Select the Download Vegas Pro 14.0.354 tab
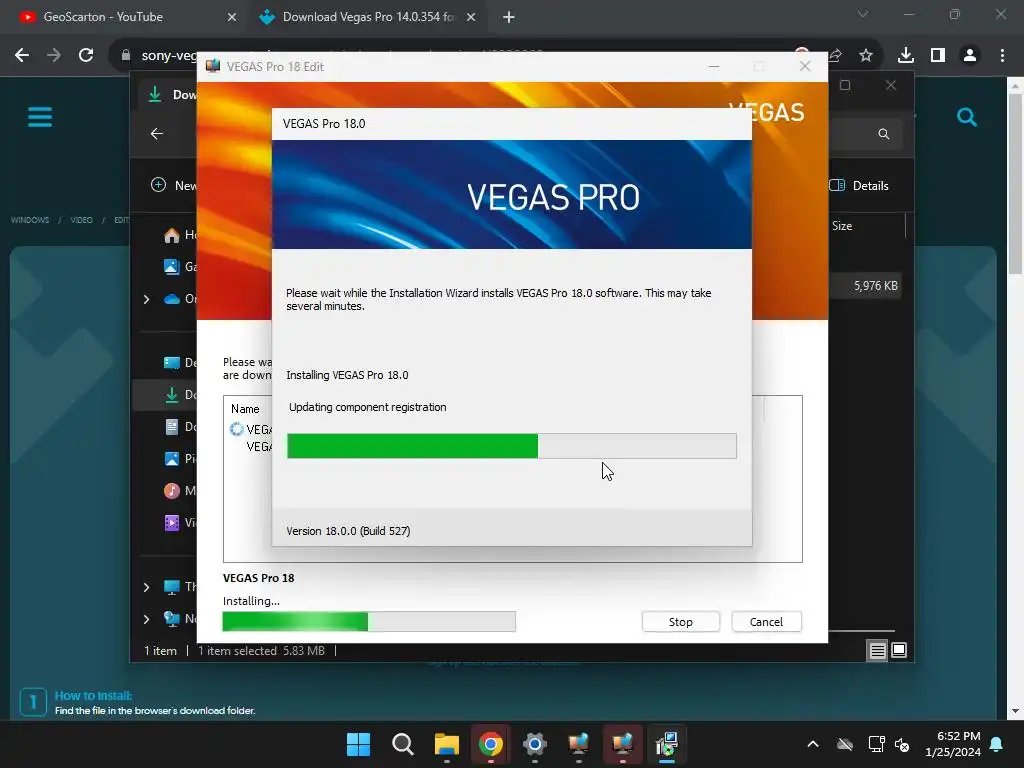Screen dimensions: 1024x768 [368, 17]
